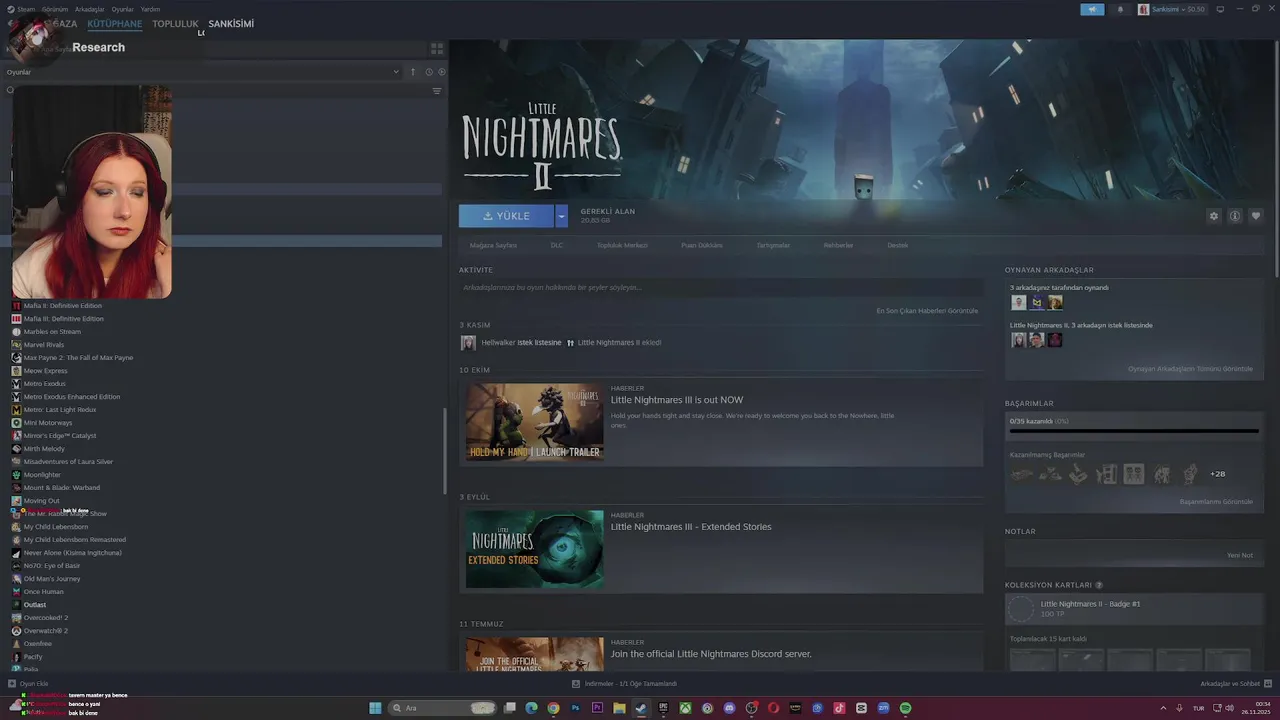Image resolution: width=1280 pixels, height=720 pixels.
Task: Open the notifications bell icon
Action: click(1120, 9)
